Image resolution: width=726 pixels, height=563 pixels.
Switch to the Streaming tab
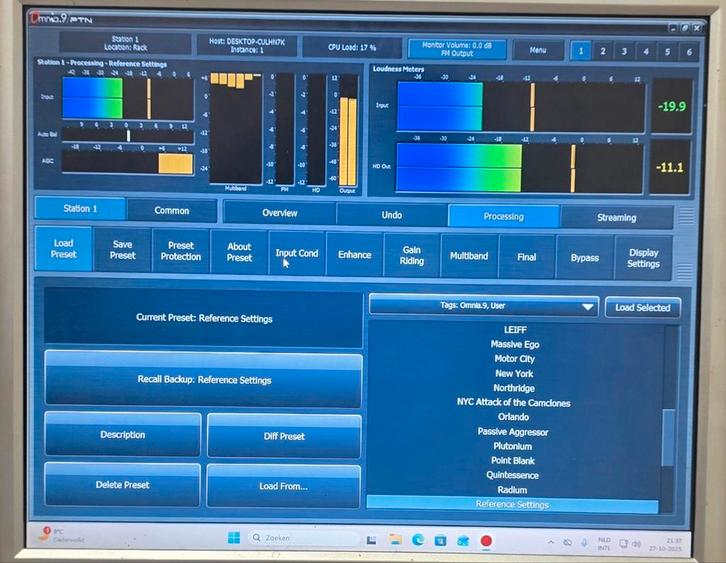pyautogui.click(x=616, y=217)
